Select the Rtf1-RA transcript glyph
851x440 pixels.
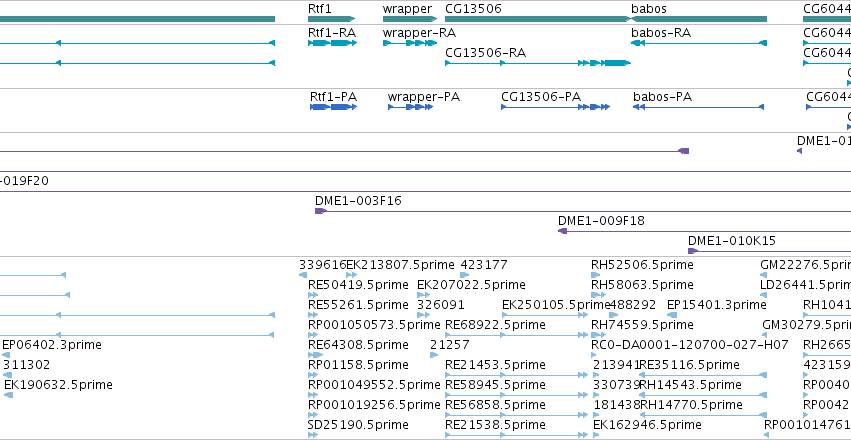332,43
